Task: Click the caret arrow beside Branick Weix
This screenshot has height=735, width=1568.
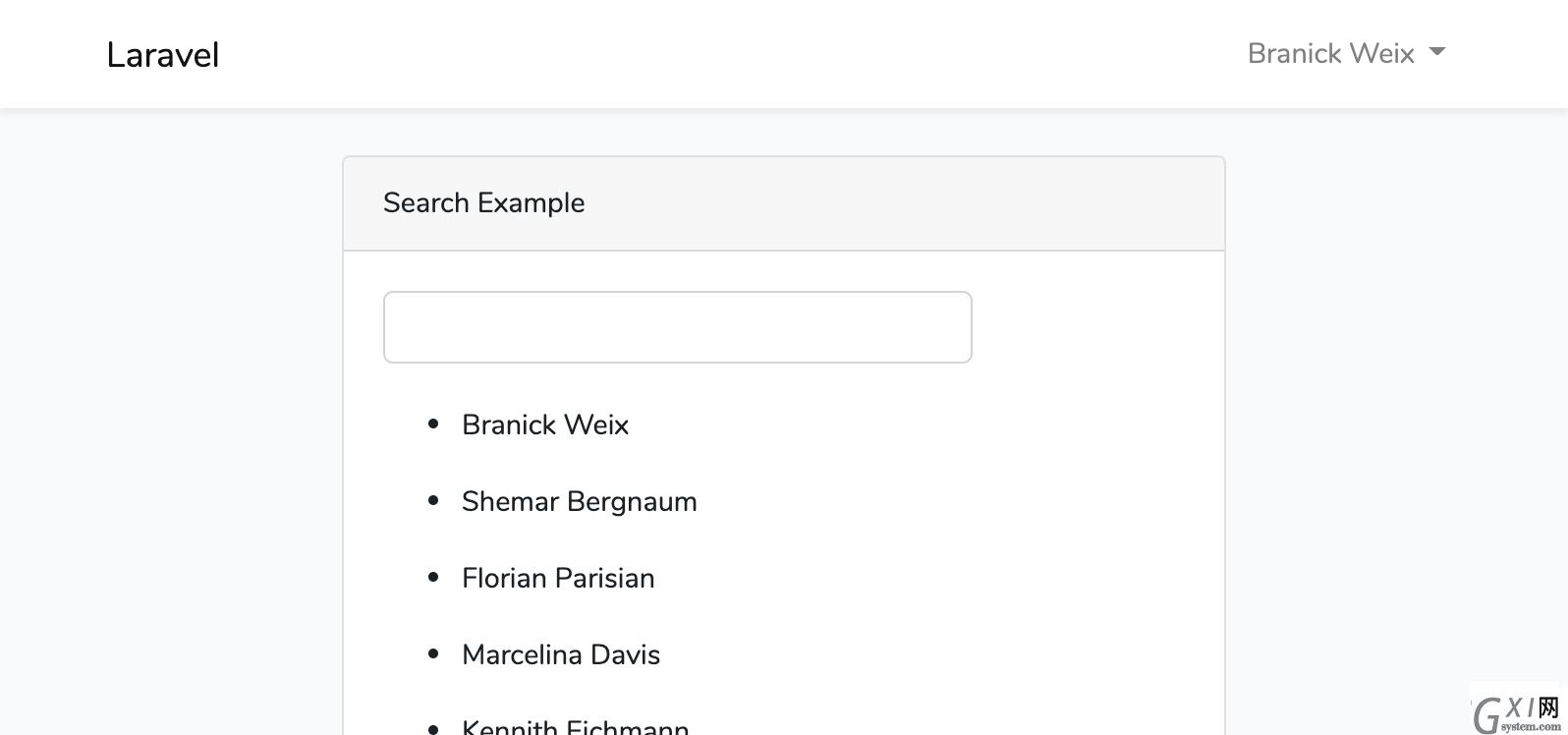Action: [1436, 52]
